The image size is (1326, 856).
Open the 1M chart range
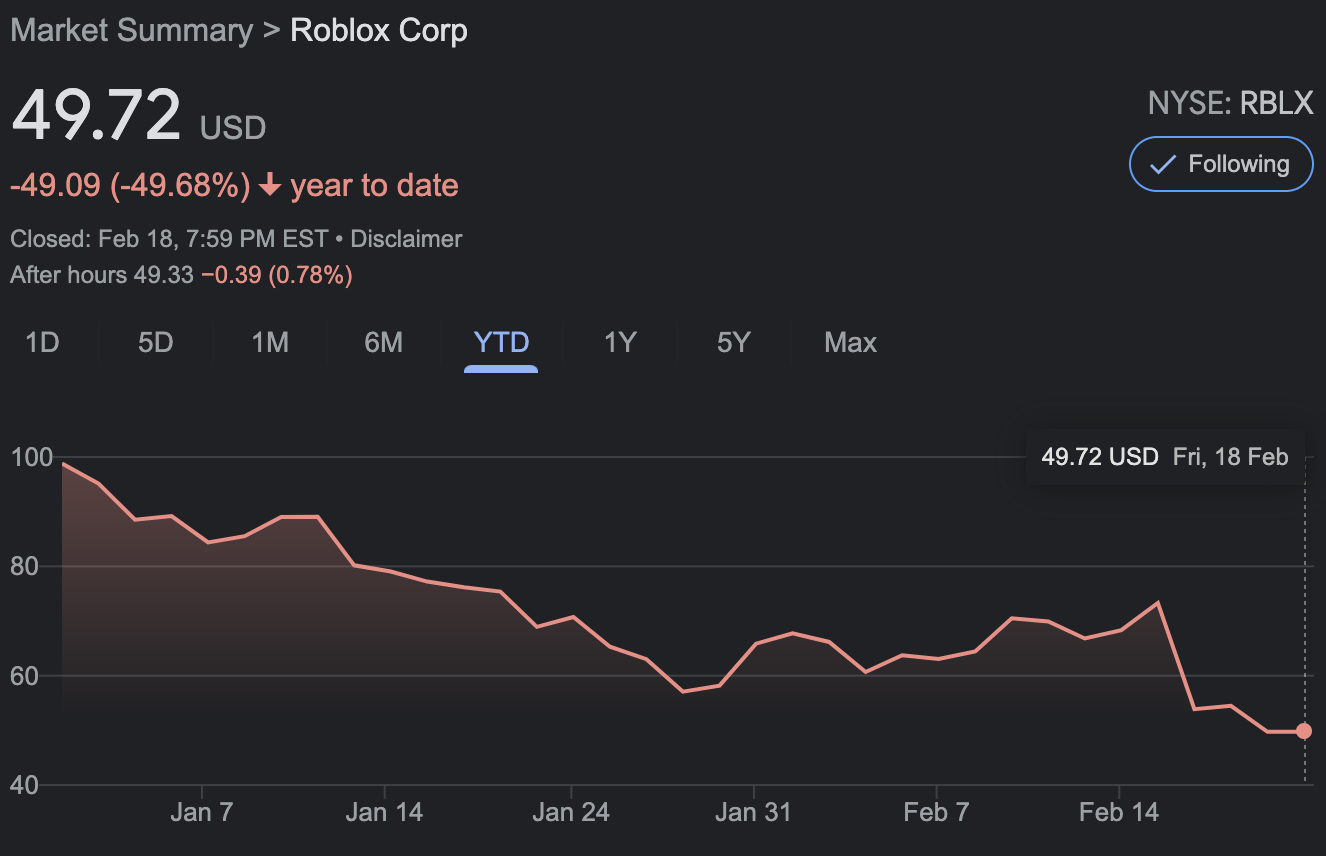click(270, 343)
